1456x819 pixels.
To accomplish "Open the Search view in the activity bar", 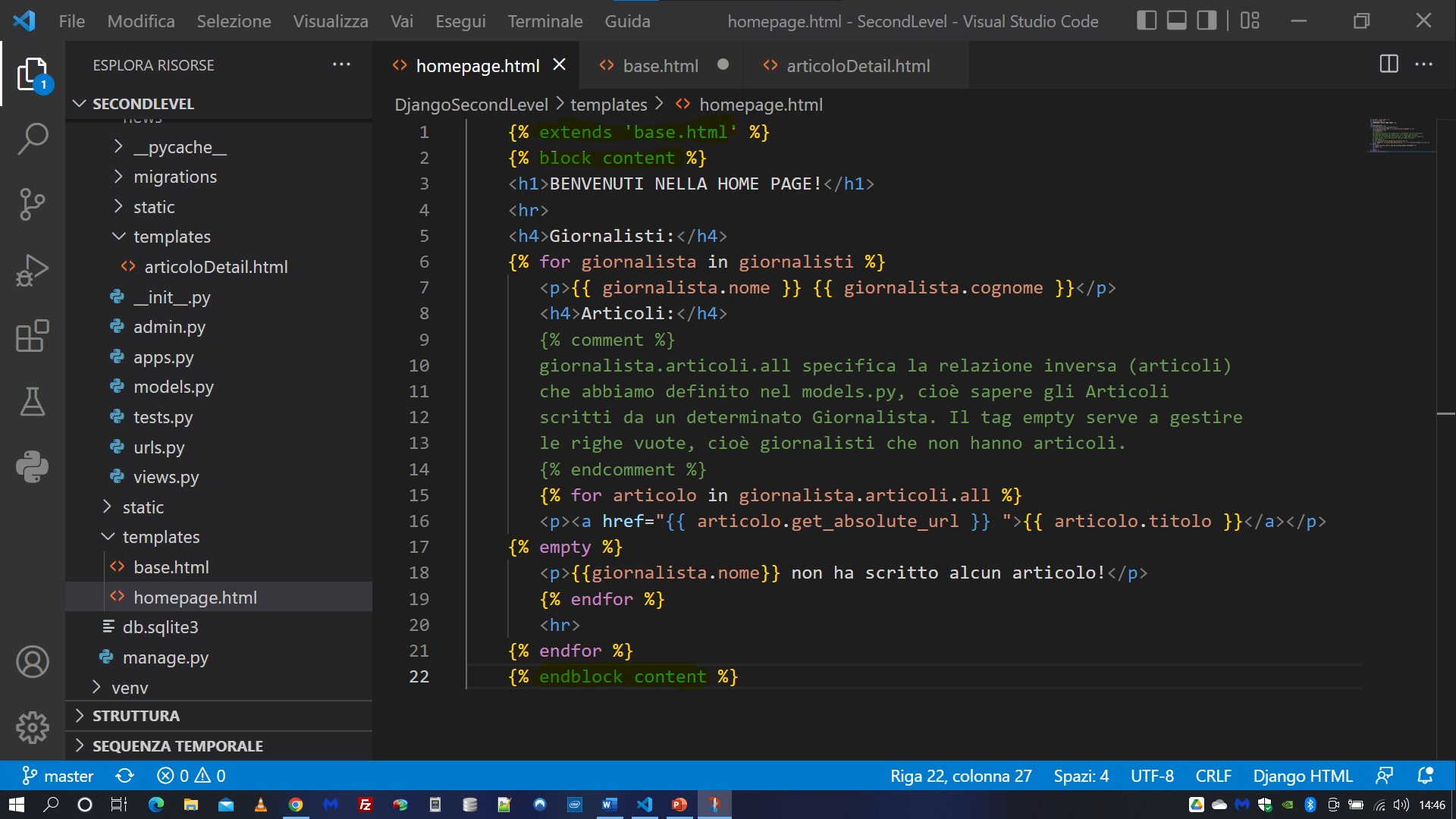I will click(32, 140).
